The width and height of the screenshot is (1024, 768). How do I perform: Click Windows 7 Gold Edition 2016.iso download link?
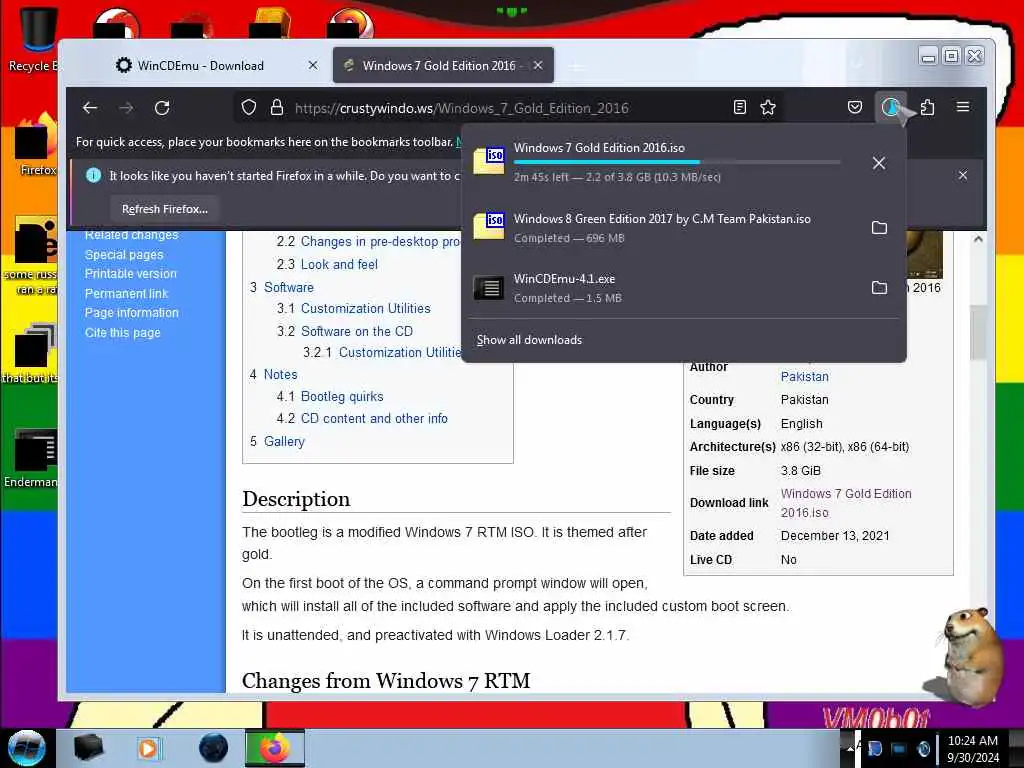coord(846,503)
